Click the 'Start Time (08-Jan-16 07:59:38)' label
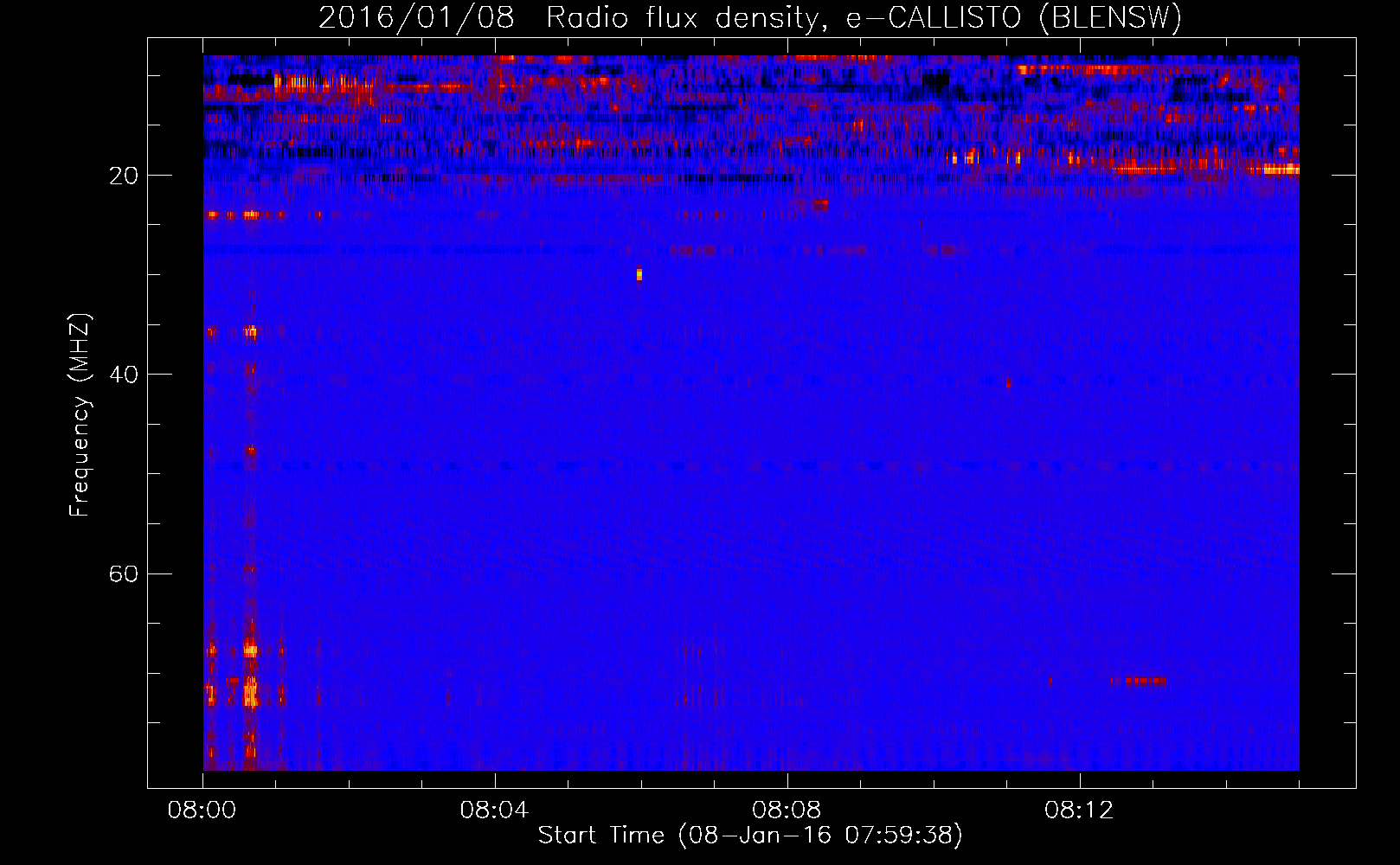 [x=750, y=836]
